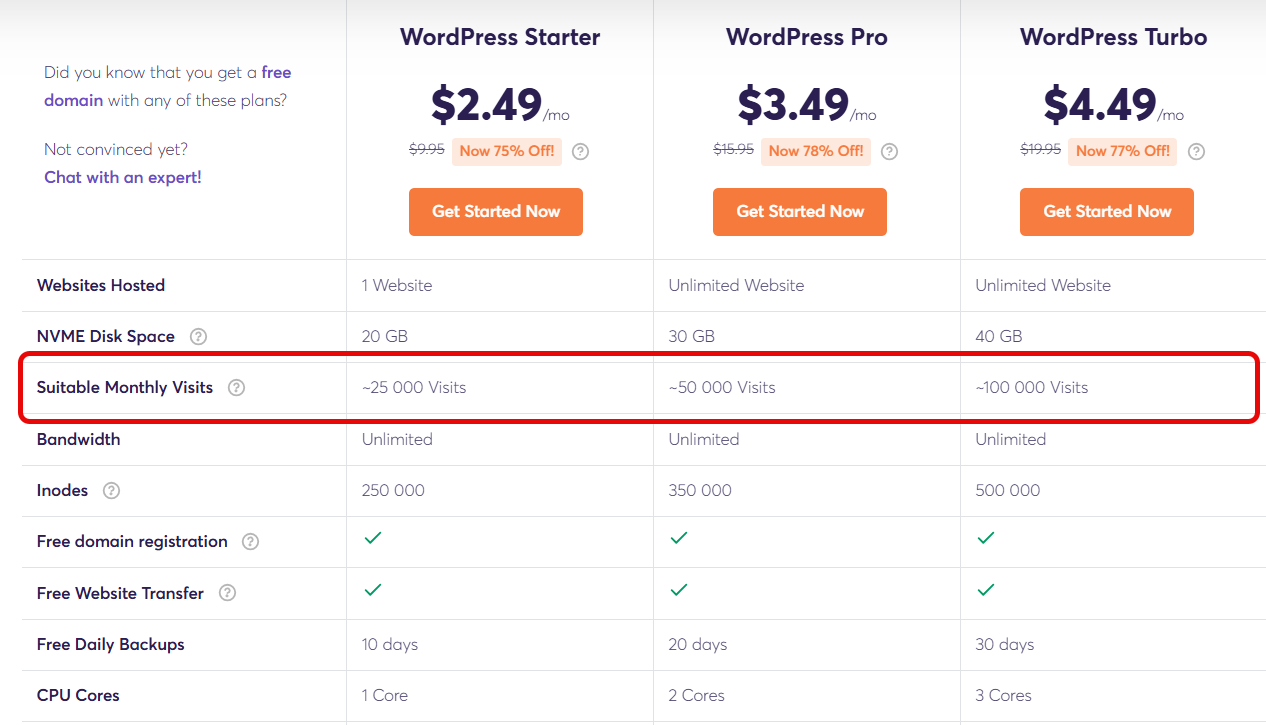Screen dimensions: 1266x725
Task: Select Get Started Now under WordPress Turbo
Action: [1107, 212]
